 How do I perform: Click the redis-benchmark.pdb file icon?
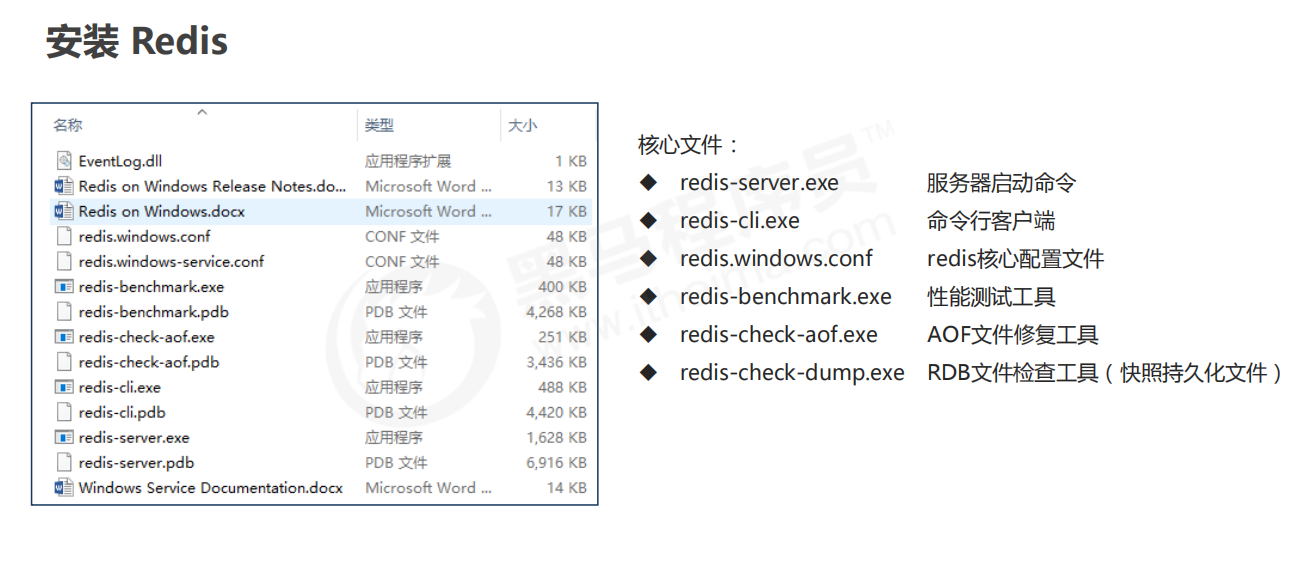[64, 312]
